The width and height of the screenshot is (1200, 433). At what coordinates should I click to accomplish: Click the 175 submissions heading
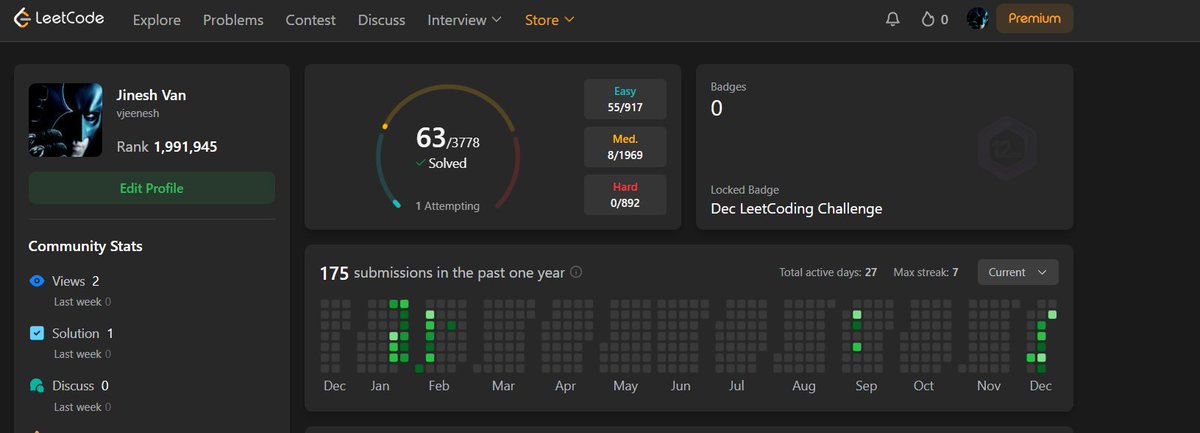442,272
